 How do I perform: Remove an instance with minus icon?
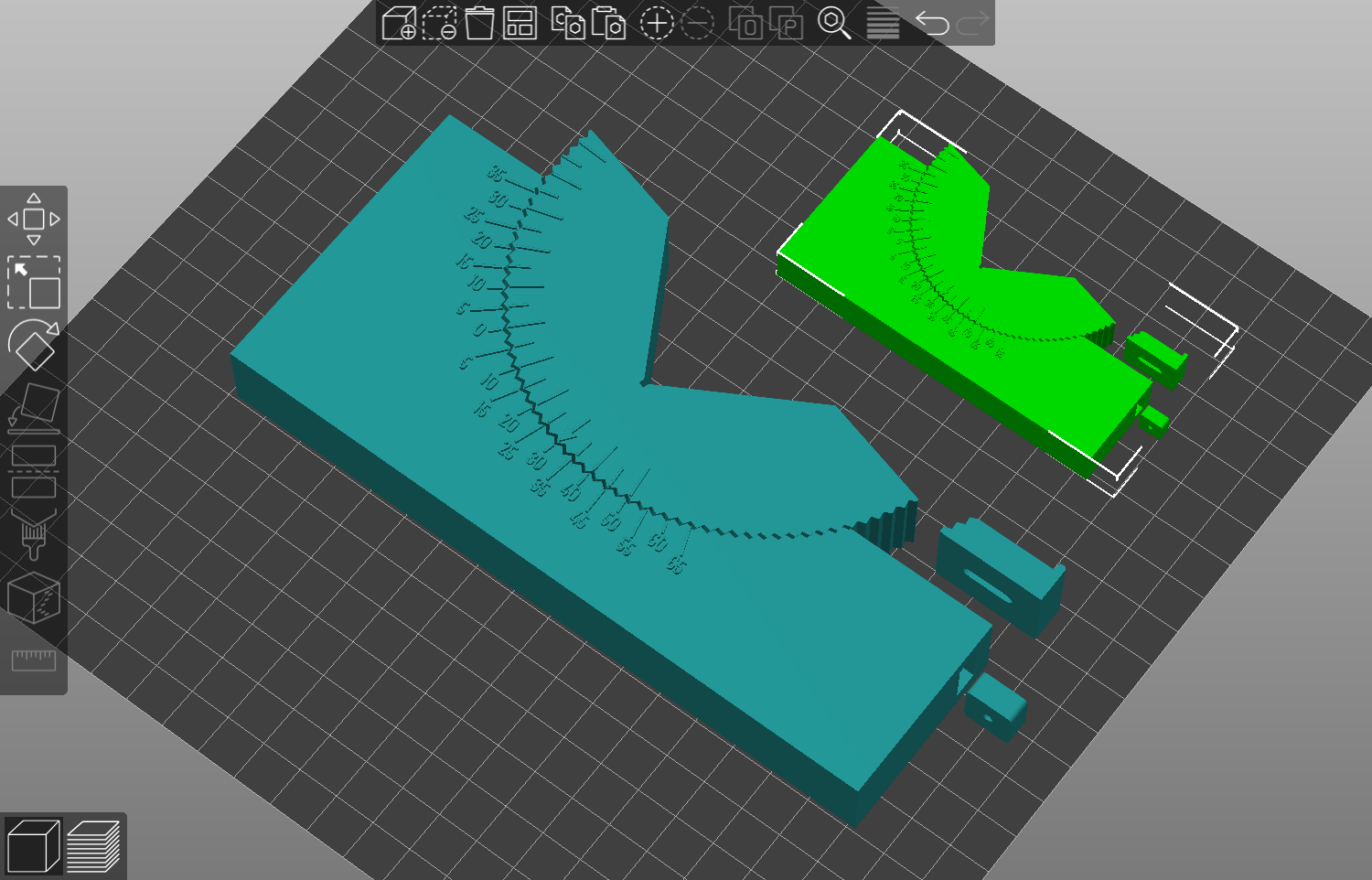pos(698,23)
